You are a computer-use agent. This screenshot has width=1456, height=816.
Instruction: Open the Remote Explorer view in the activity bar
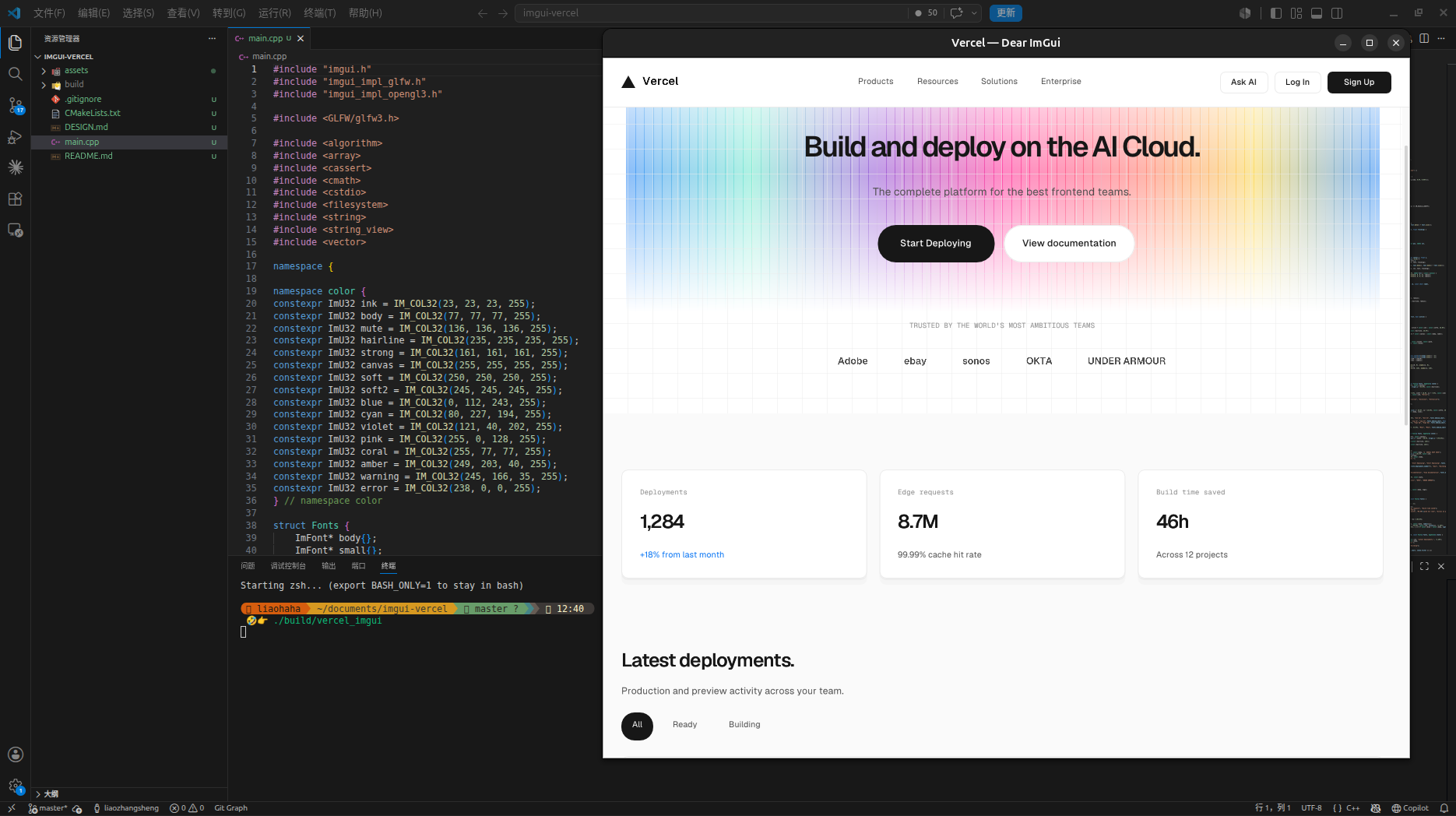(x=15, y=230)
